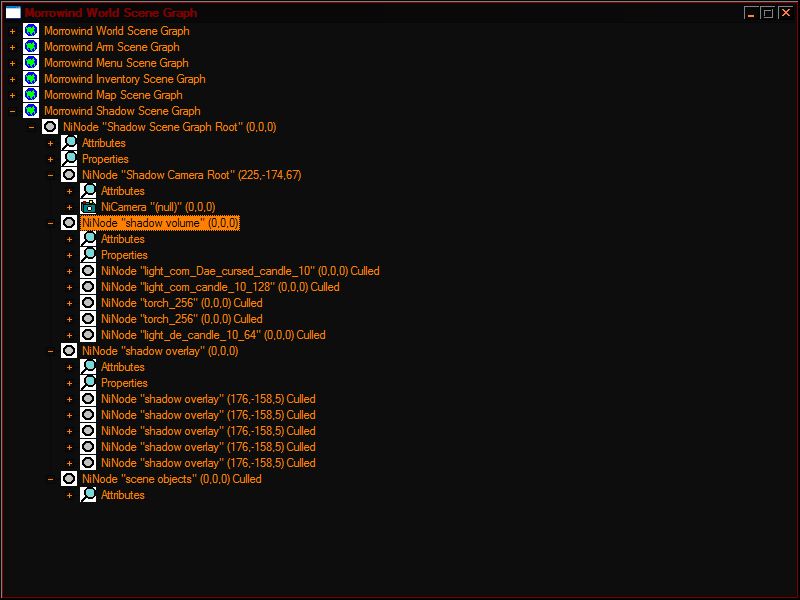Collapse the Shadow Camera Root node
This screenshot has height=600, width=800.
click(50, 175)
